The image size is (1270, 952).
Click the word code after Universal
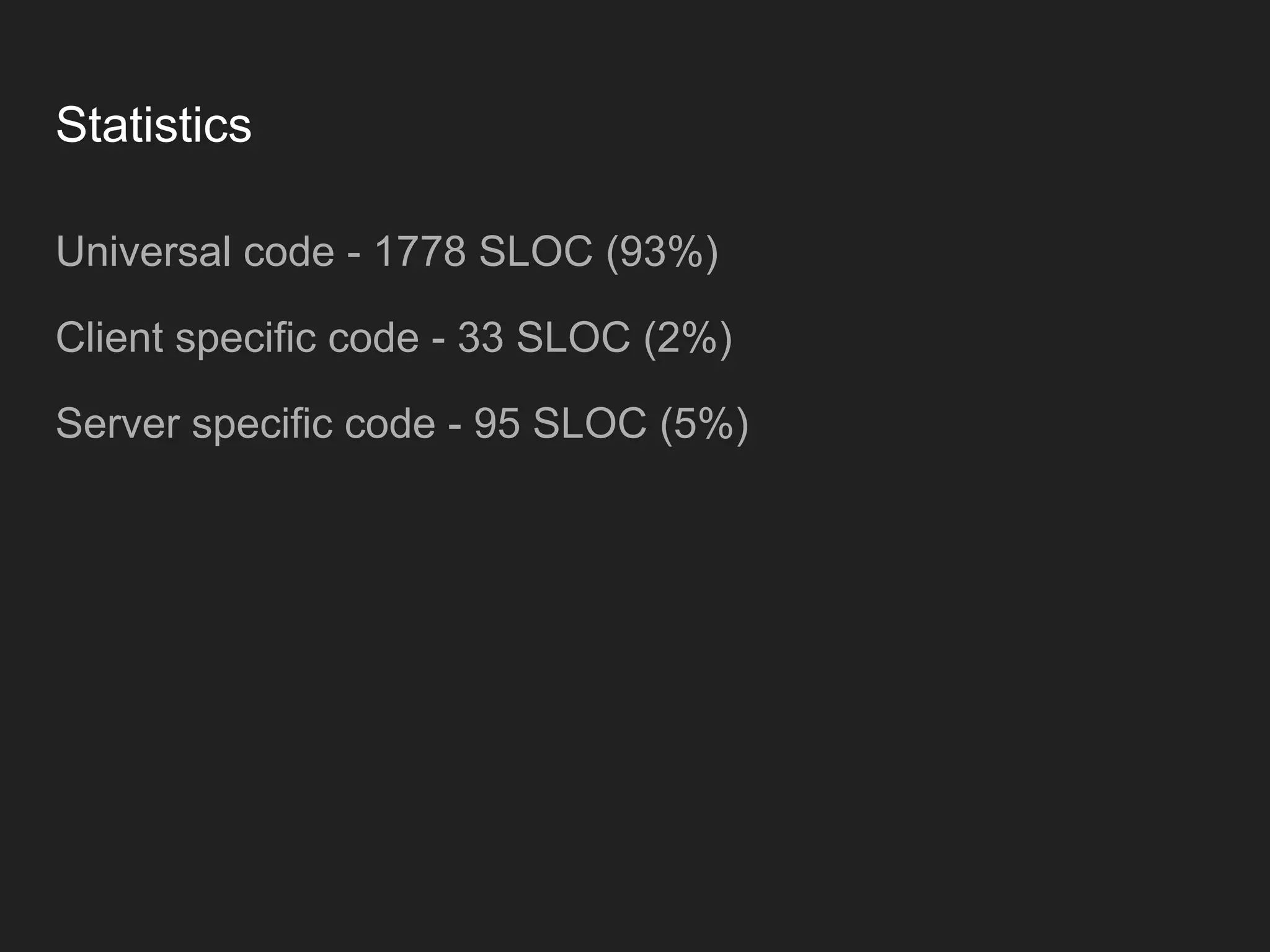coord(288,252)
